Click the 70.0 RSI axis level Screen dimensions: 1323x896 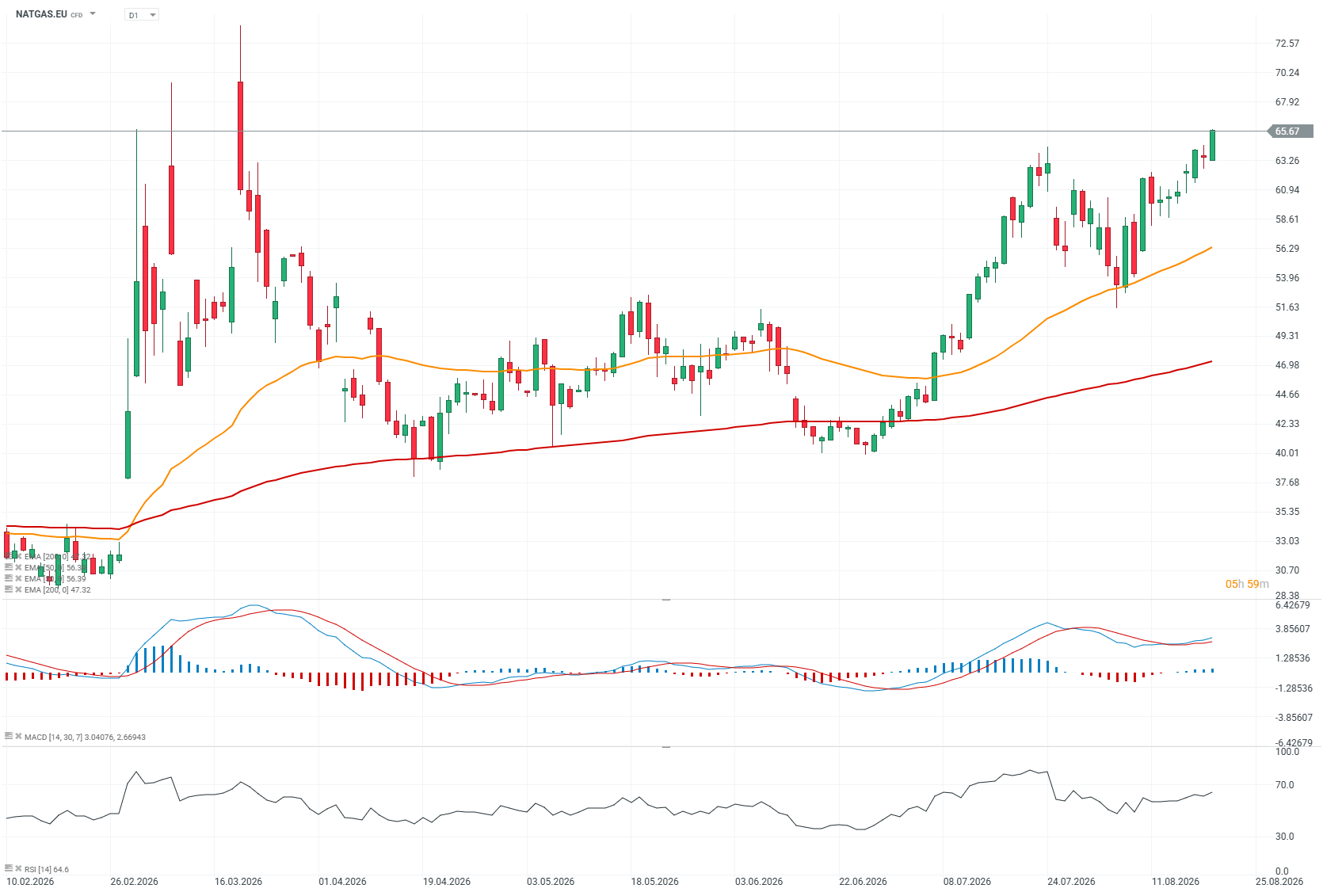coord(1285,785)
